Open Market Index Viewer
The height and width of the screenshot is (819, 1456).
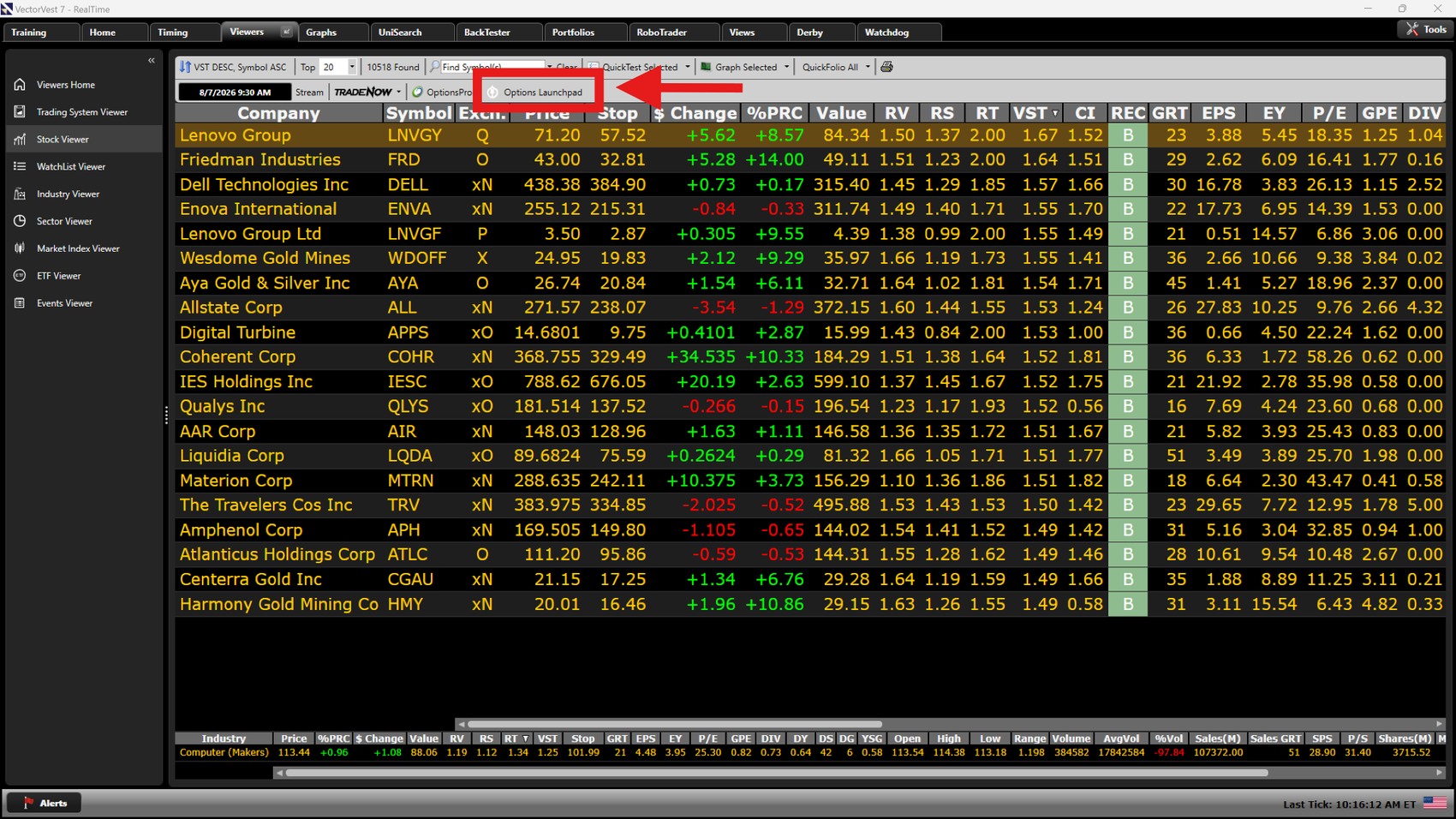pos(78,249)
